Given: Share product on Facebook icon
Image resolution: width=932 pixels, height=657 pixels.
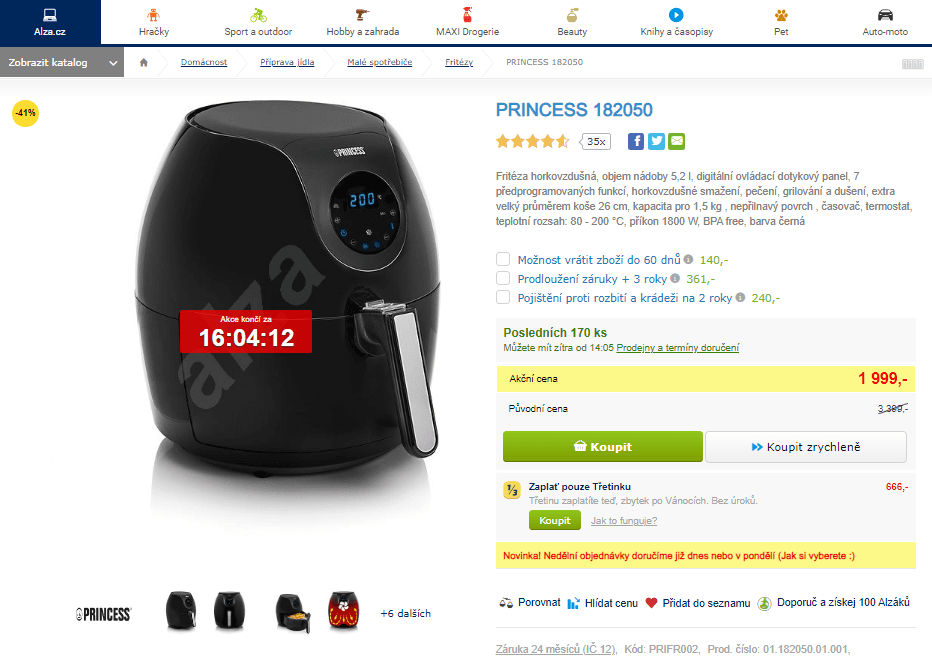Looking at the screenshot, I should (x=635, y=142).
